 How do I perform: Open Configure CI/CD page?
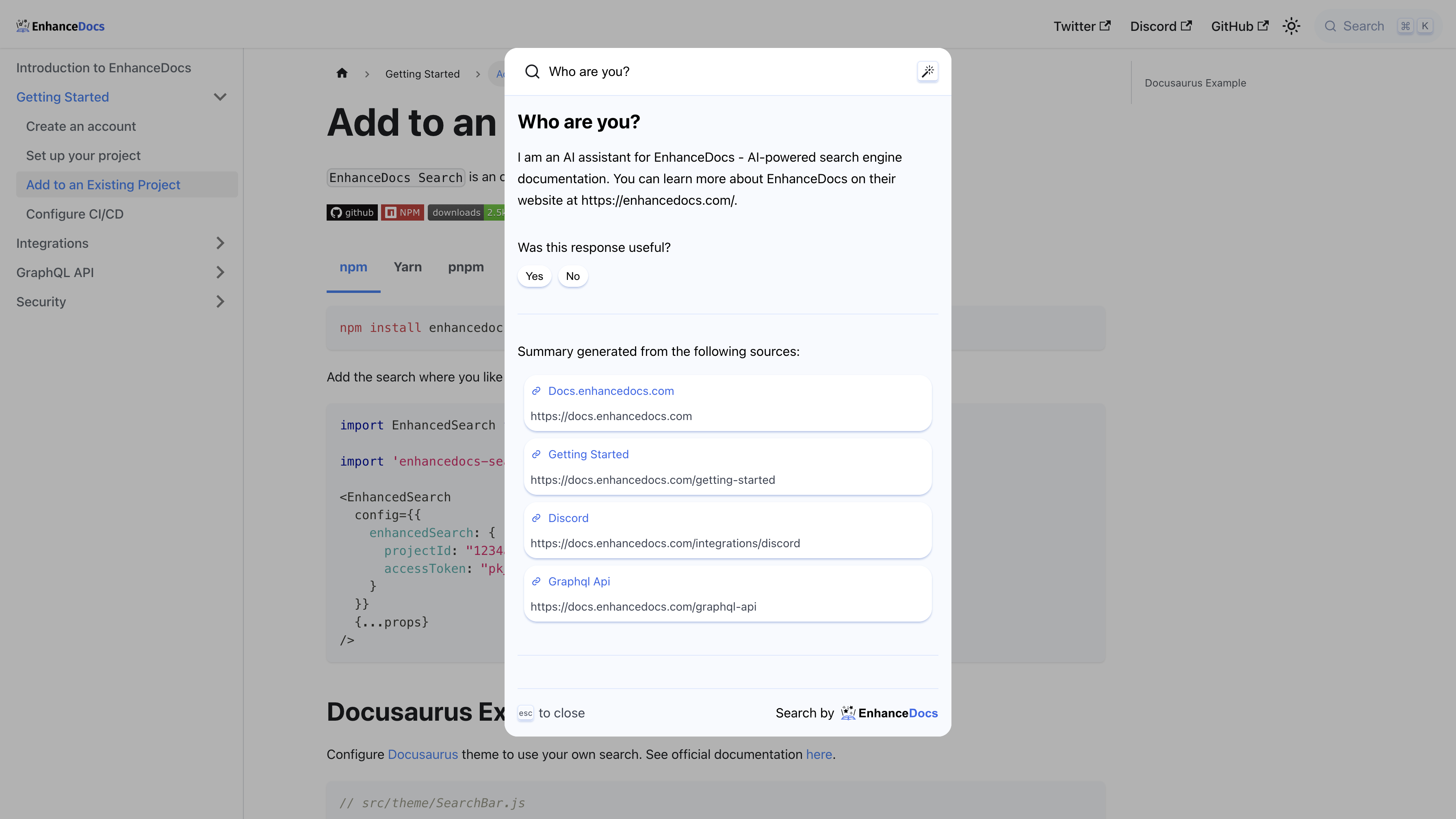coord(75,214)
